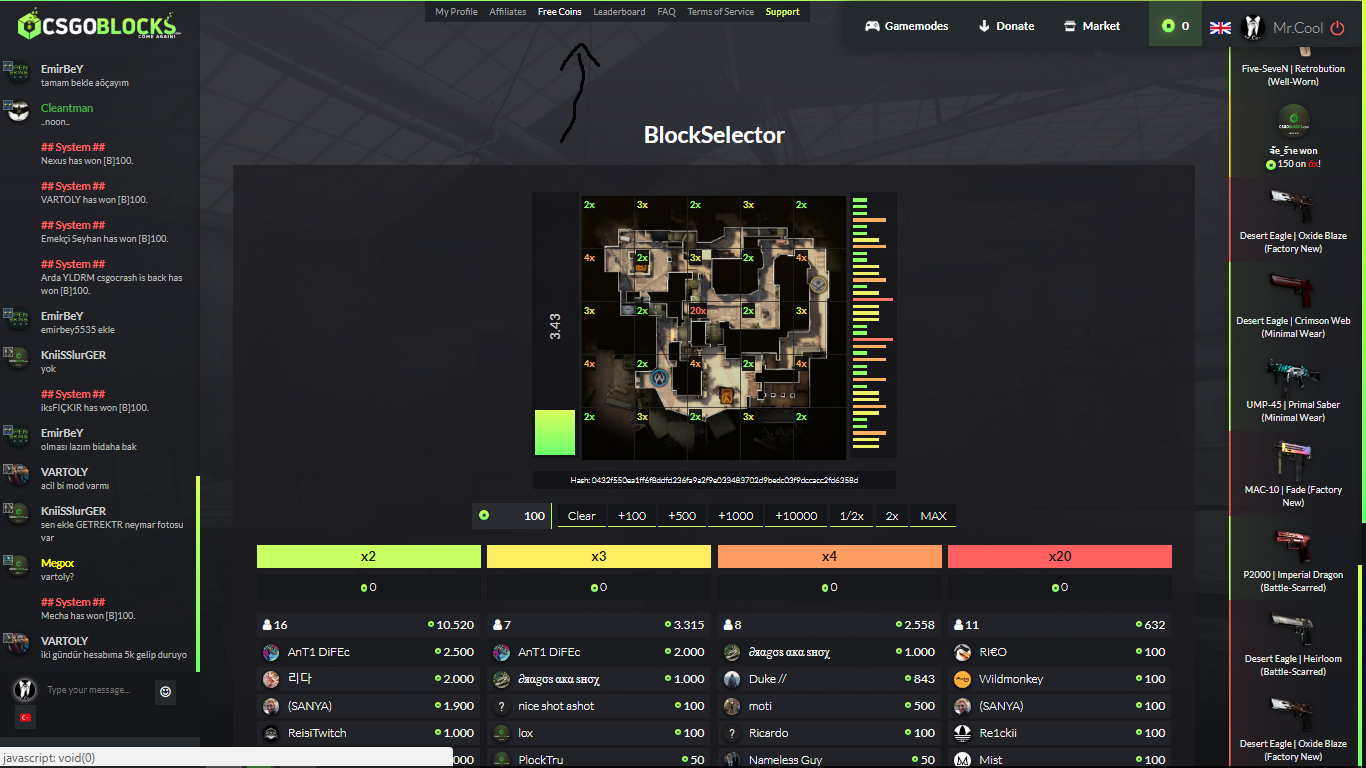
Task: Open Gamemodes via its controller icon
Action: click(x=872, y=26)
